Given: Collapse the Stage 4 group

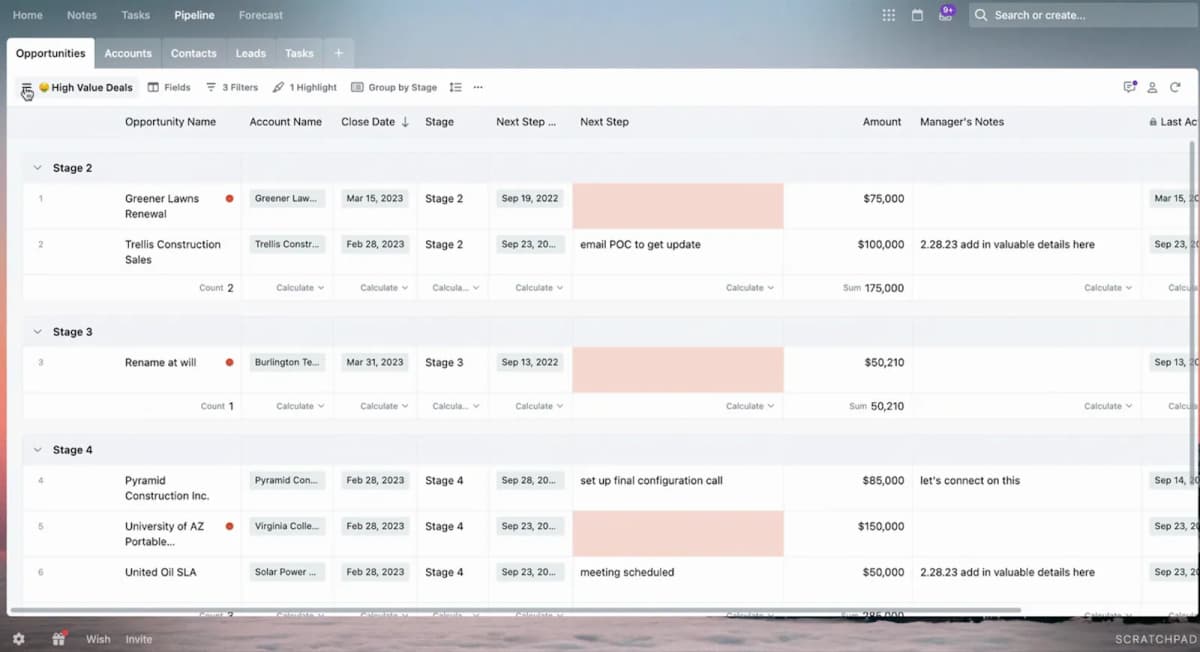Looking at the screenshot, I should [38, 450].
